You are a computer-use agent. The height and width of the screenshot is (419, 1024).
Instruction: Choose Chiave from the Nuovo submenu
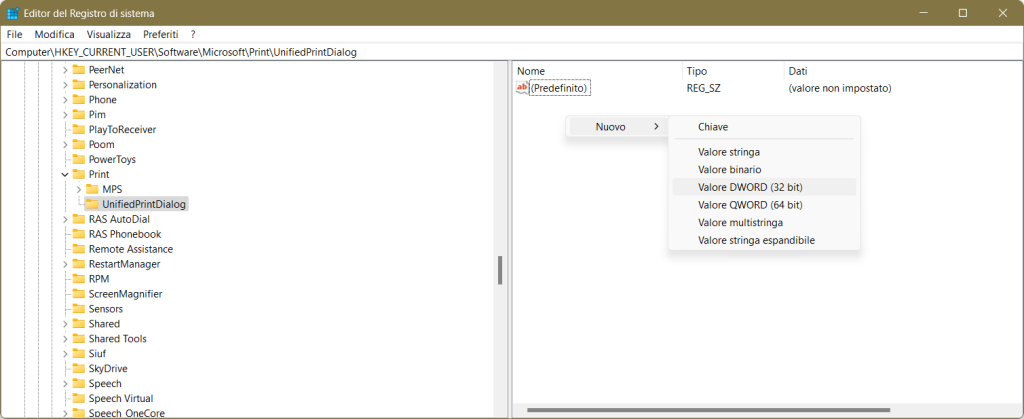pos(764,127)
